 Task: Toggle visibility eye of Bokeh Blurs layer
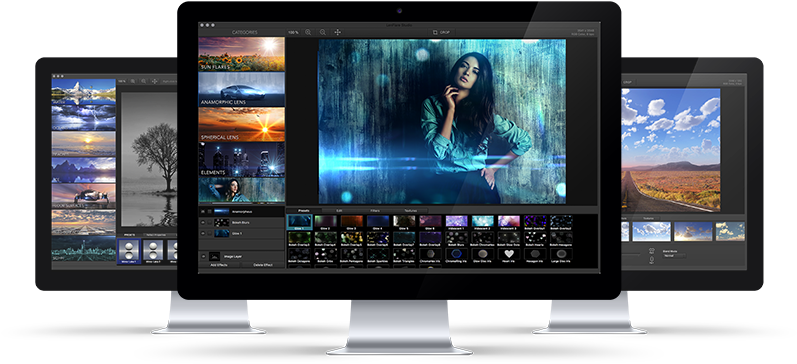[203, 223]
